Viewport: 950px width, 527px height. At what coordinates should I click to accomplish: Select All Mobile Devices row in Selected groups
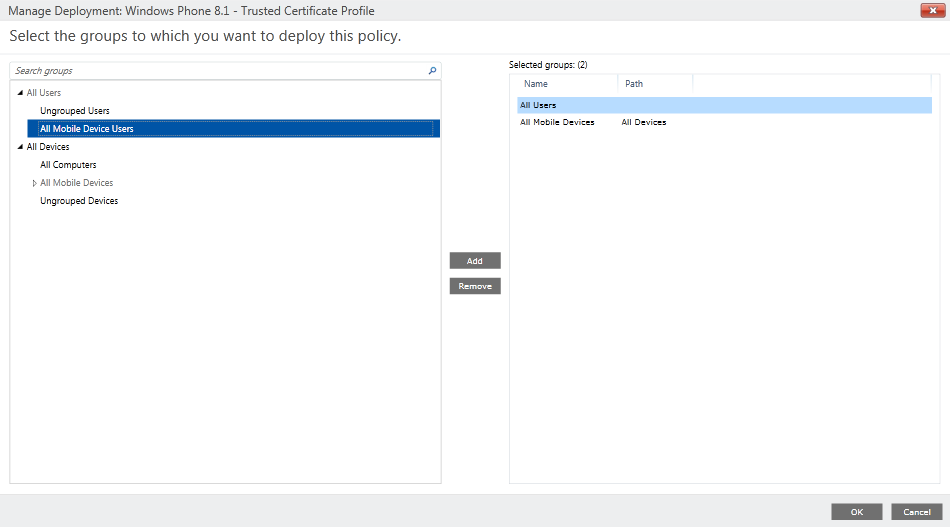coord(557,122)
